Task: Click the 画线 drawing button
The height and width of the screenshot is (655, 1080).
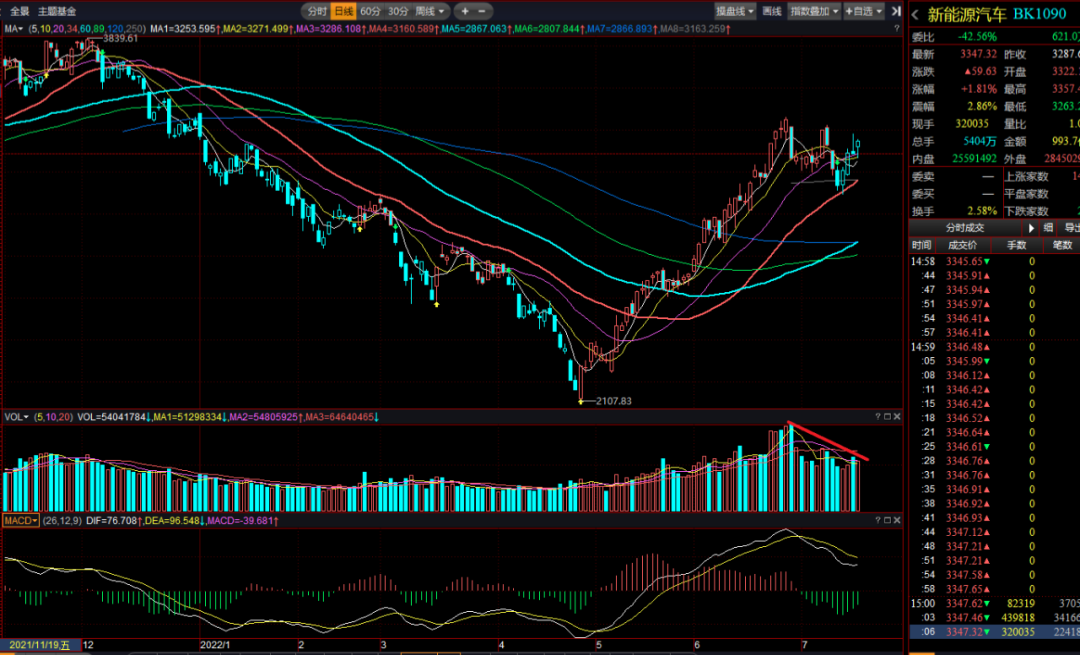Action: [x=771, y=11]
